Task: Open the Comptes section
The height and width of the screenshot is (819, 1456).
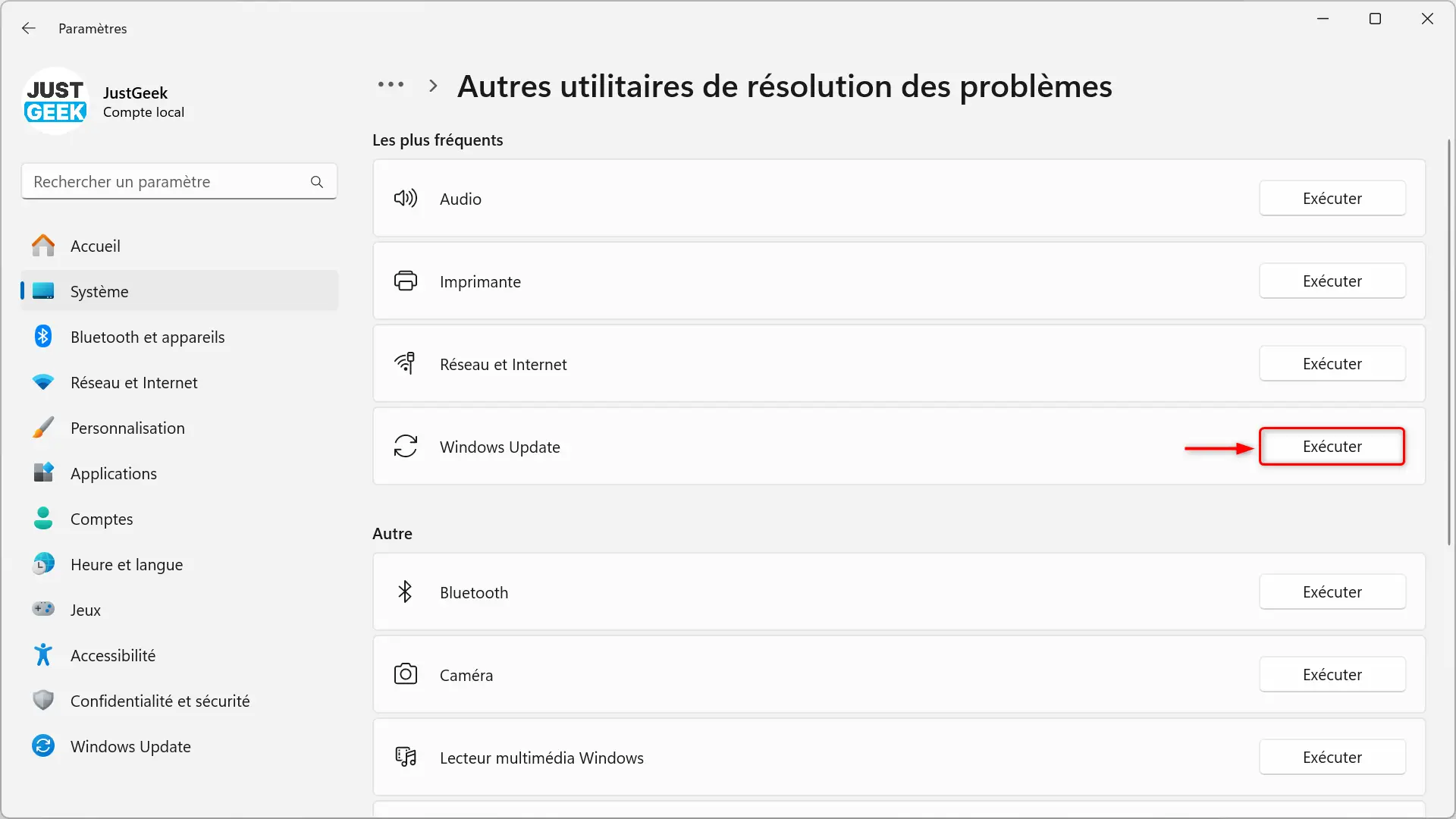Action: pyautogui.click(x=179, y=519)
